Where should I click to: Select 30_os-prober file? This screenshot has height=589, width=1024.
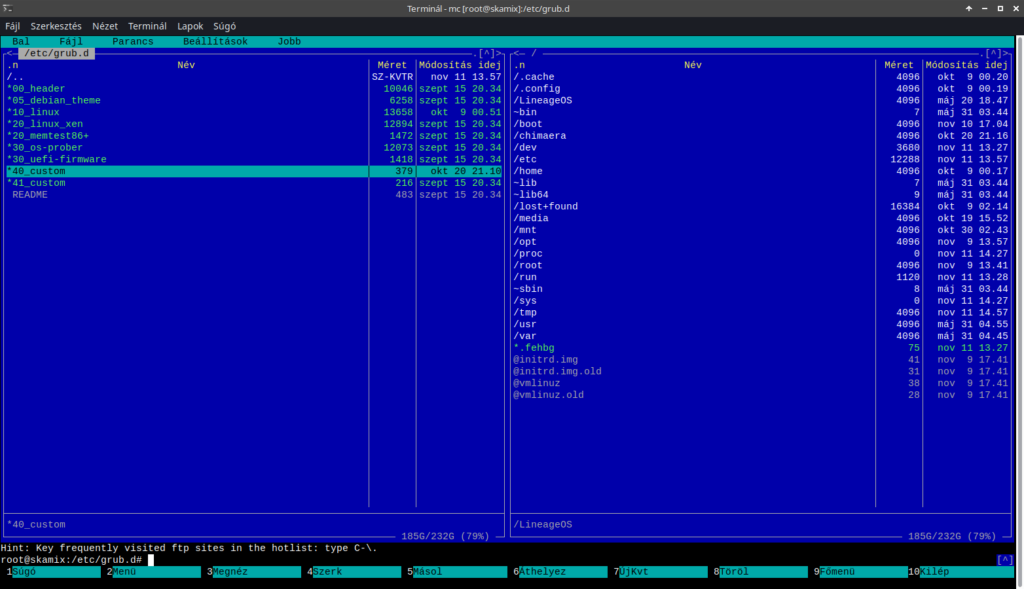click(x=253, y=148)
